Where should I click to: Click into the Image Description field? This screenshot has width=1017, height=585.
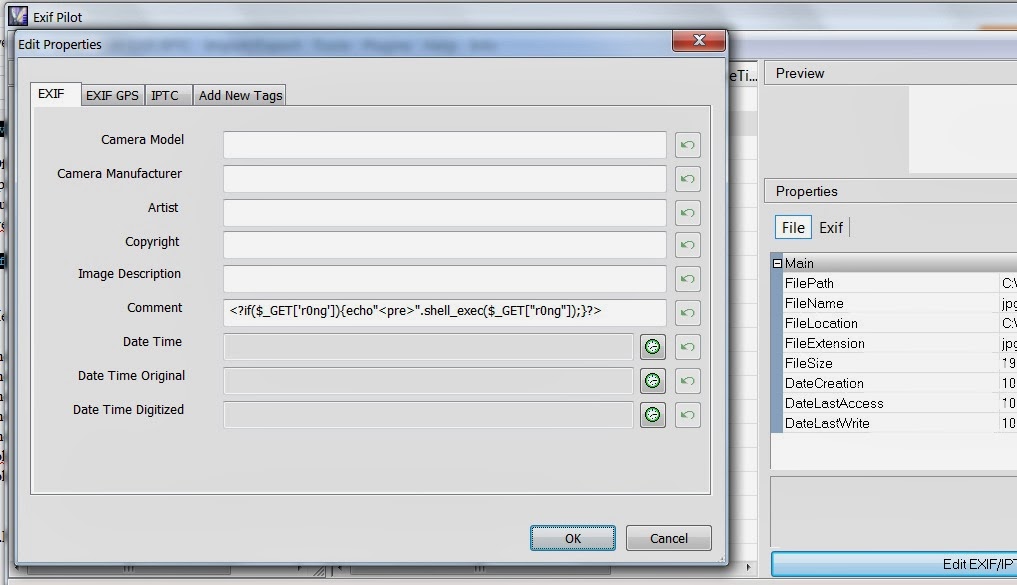[x=444, y=279]
